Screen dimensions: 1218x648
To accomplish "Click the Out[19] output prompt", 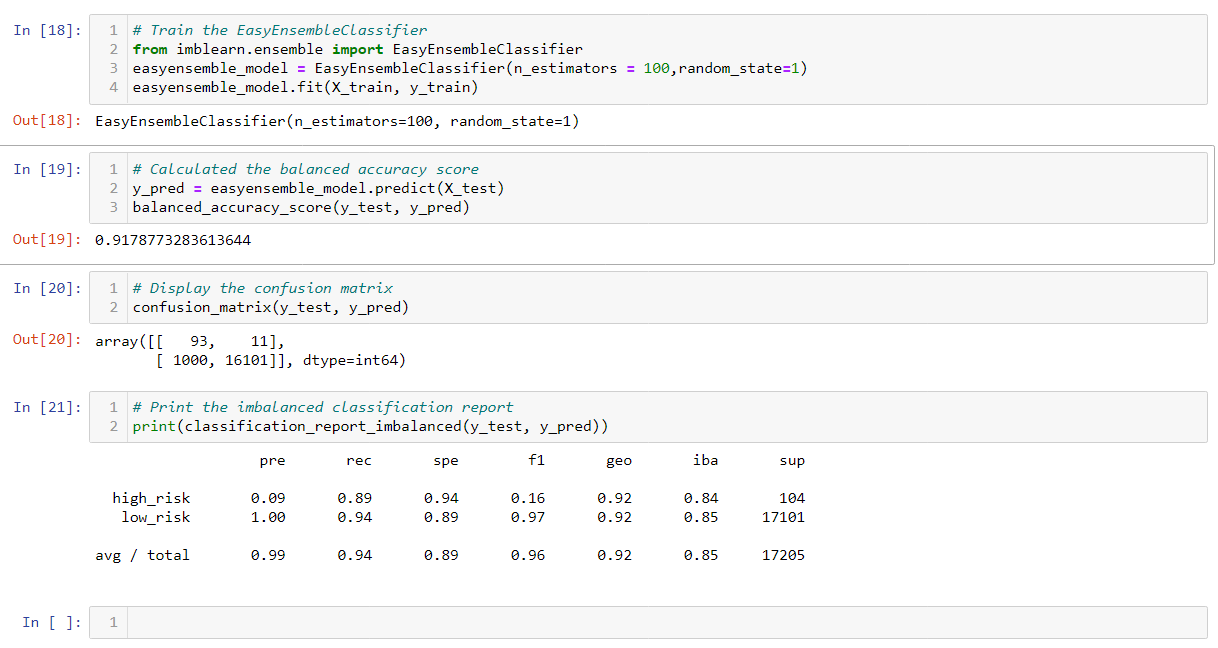I will (47, 239).
